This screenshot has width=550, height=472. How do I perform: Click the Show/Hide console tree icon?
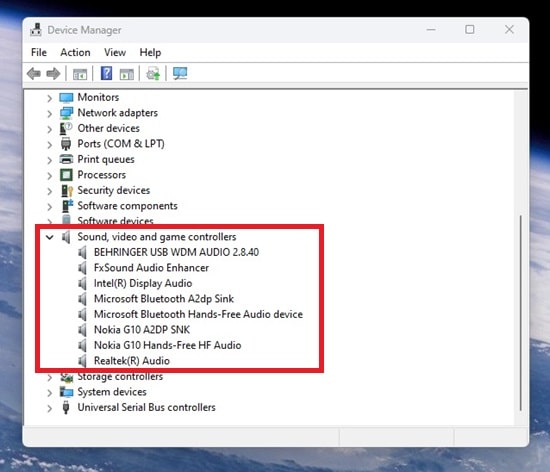click(x=80, y=74)
